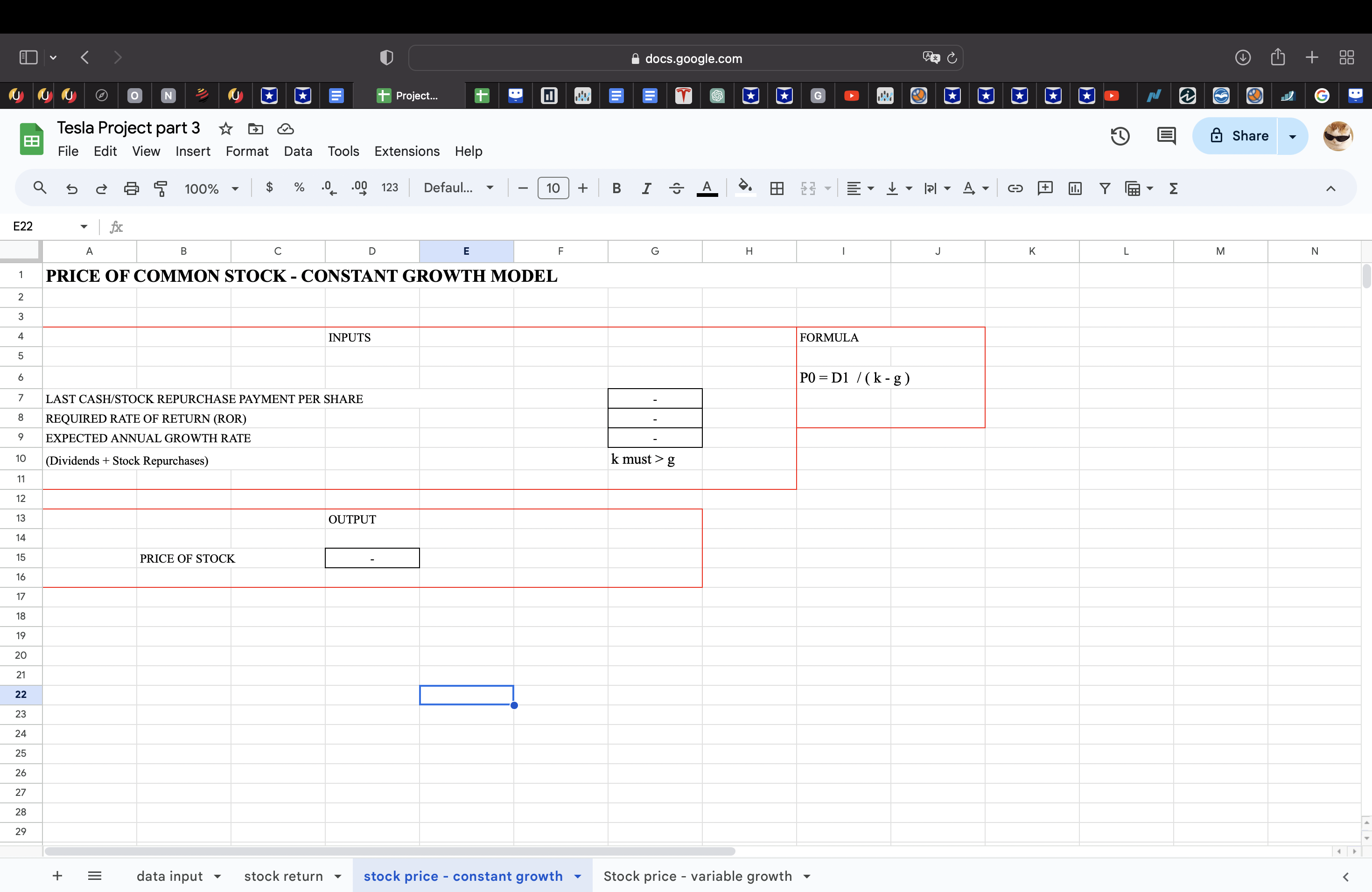This screenshot has height=892, width=1372.
Task: Click the paint format icon
Action: coord(161,188)
